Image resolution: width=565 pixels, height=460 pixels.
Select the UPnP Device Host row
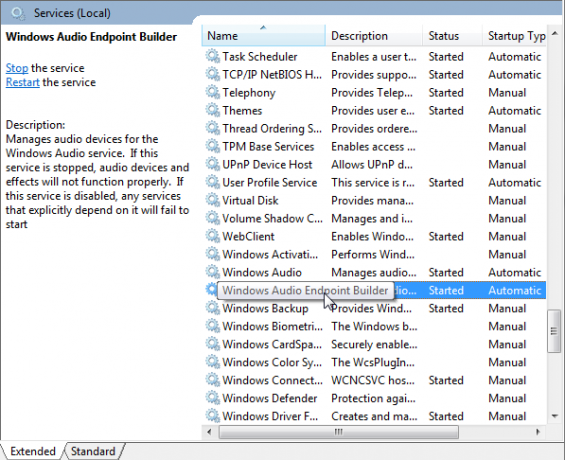coord(375,165)
